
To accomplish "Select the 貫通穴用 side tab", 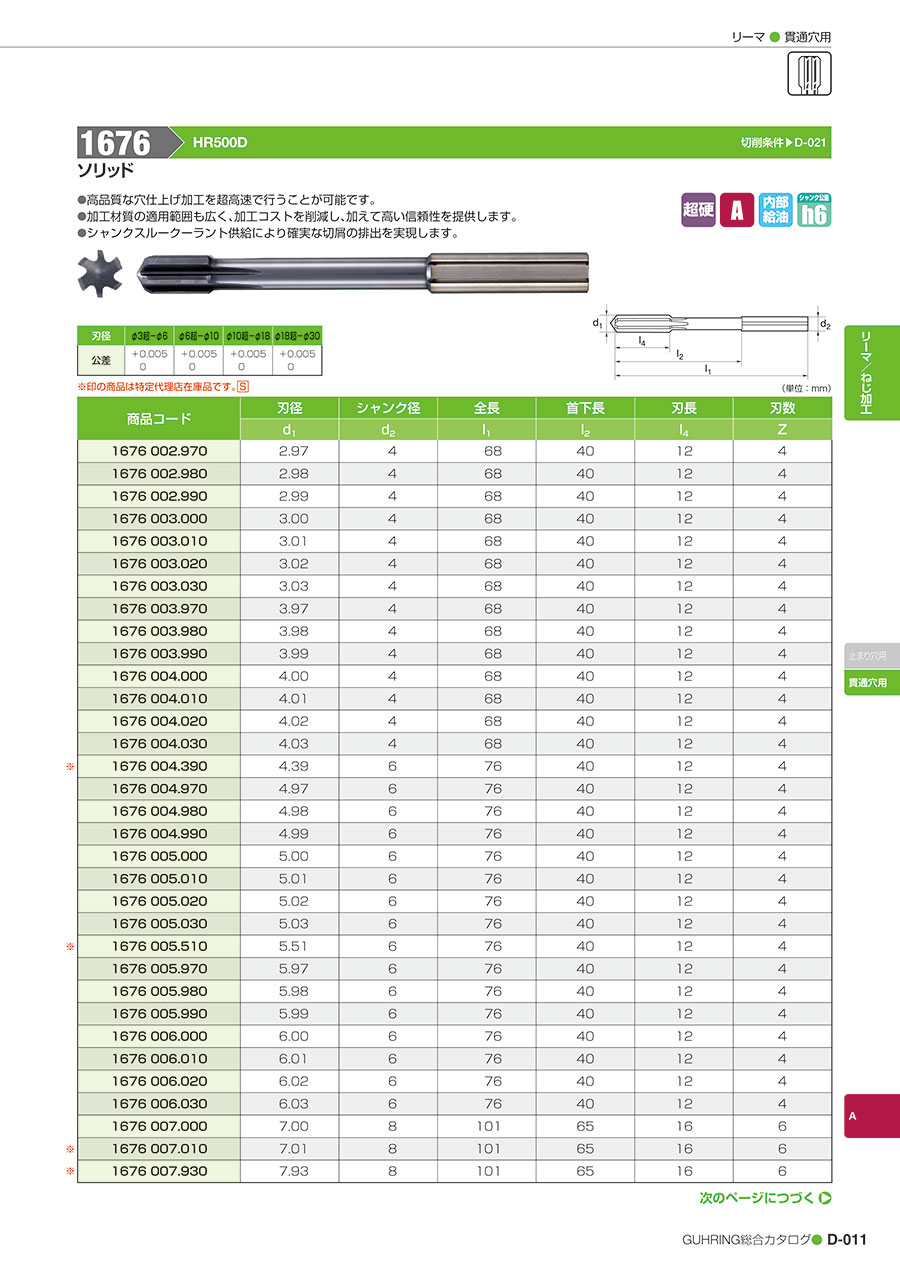I will 872,684.
